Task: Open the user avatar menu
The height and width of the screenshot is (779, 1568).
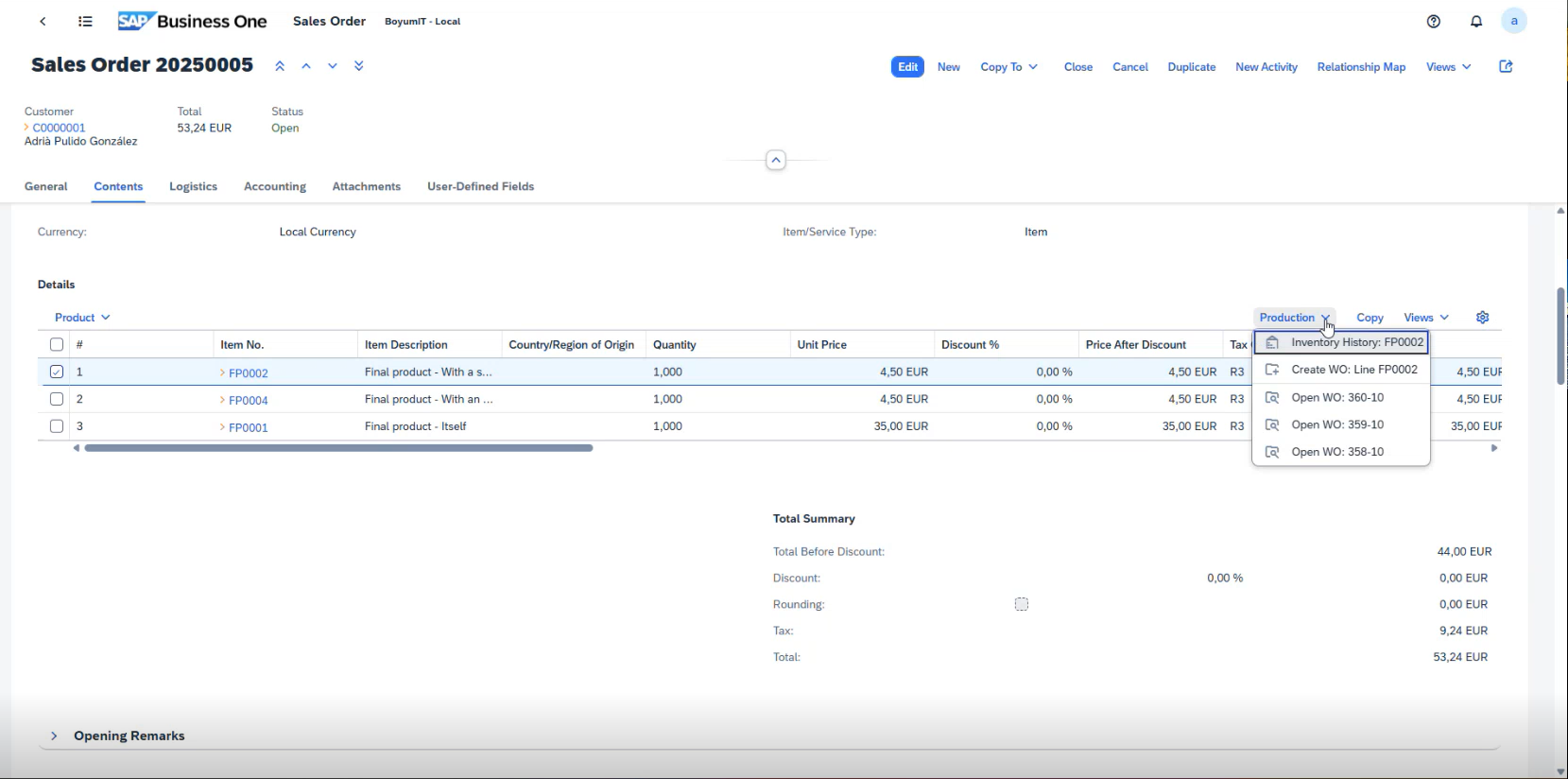Action: pyautogui.click(x=1514, y=21)
